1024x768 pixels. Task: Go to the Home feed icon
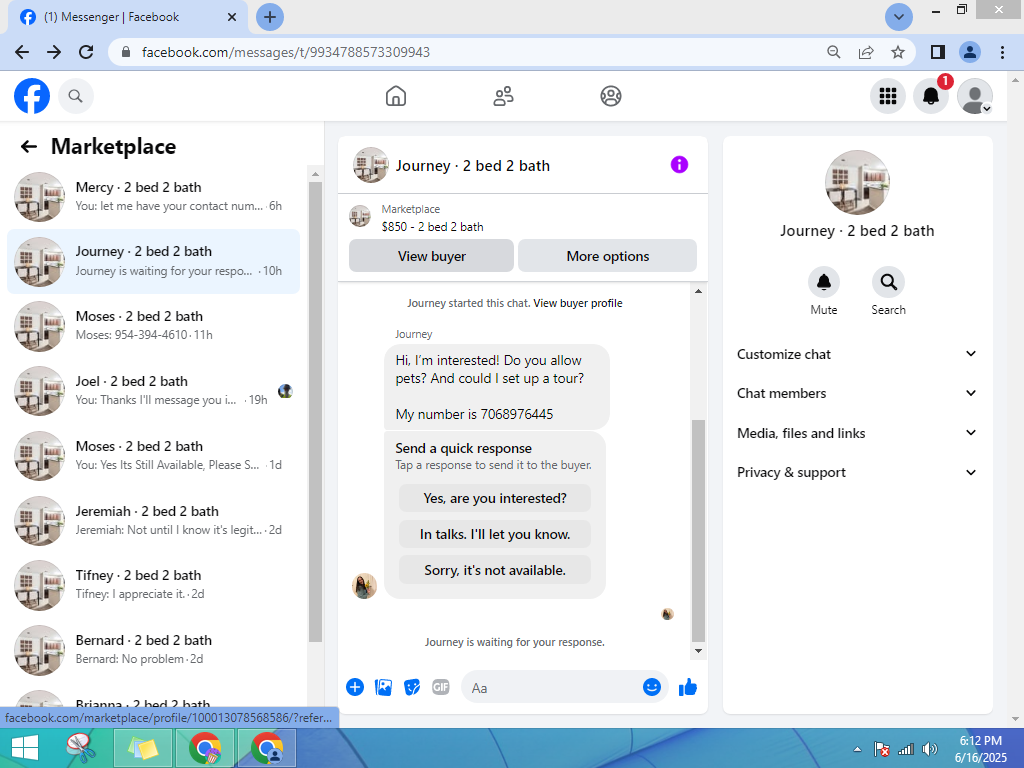tap(396, 96)
